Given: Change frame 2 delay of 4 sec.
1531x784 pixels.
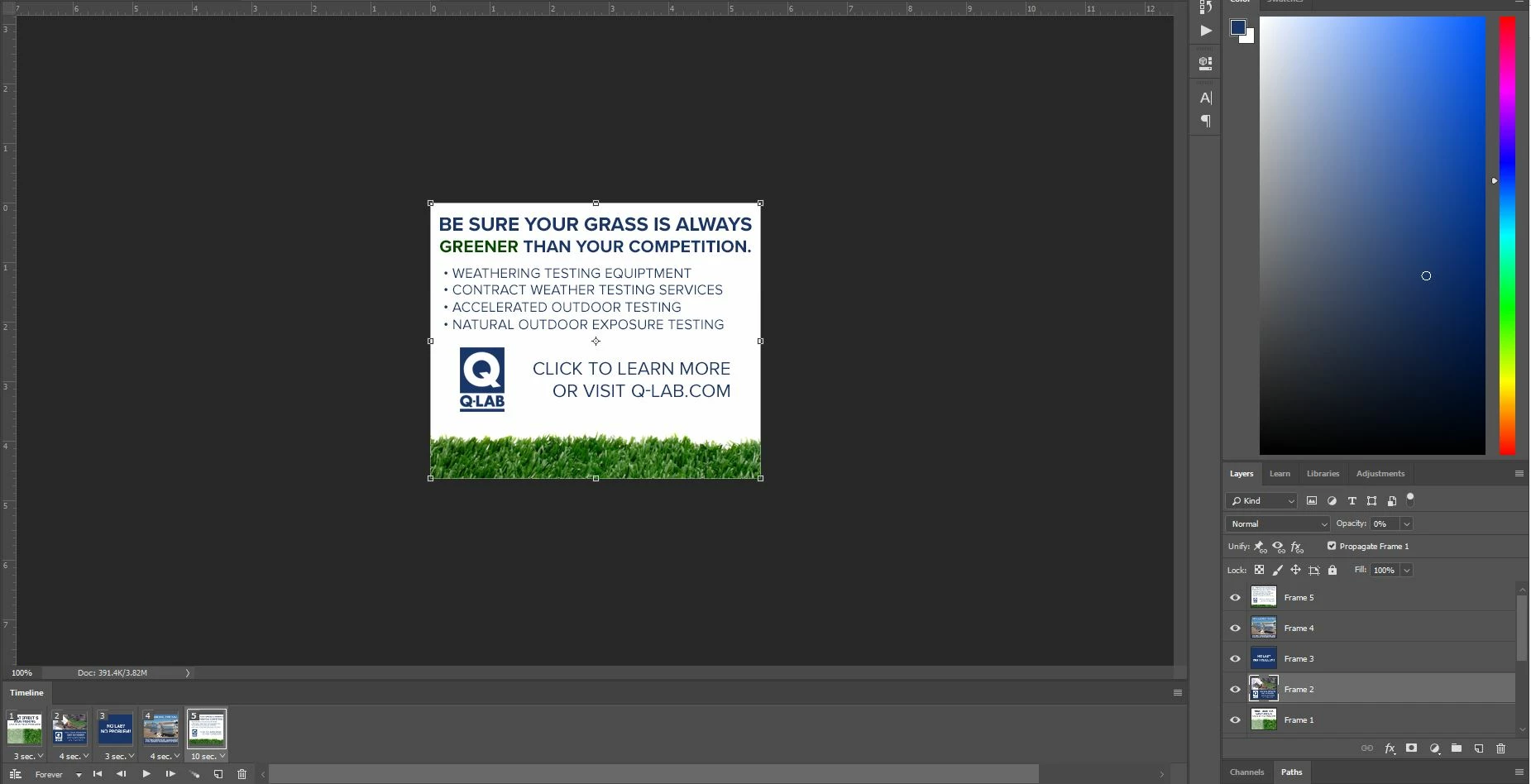Looking at the screenshot, I should point(74,756).
